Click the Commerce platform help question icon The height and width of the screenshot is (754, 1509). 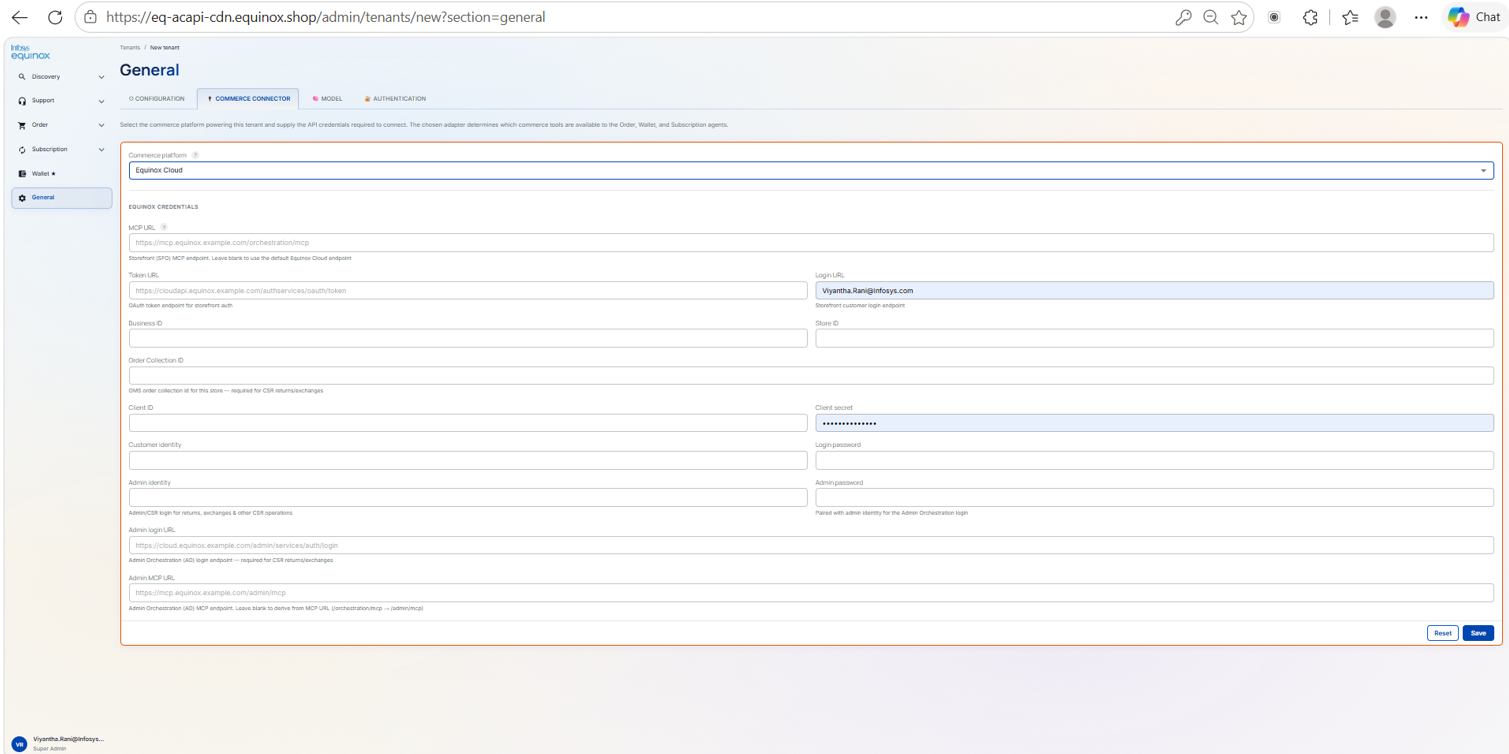tap(195, 155)
